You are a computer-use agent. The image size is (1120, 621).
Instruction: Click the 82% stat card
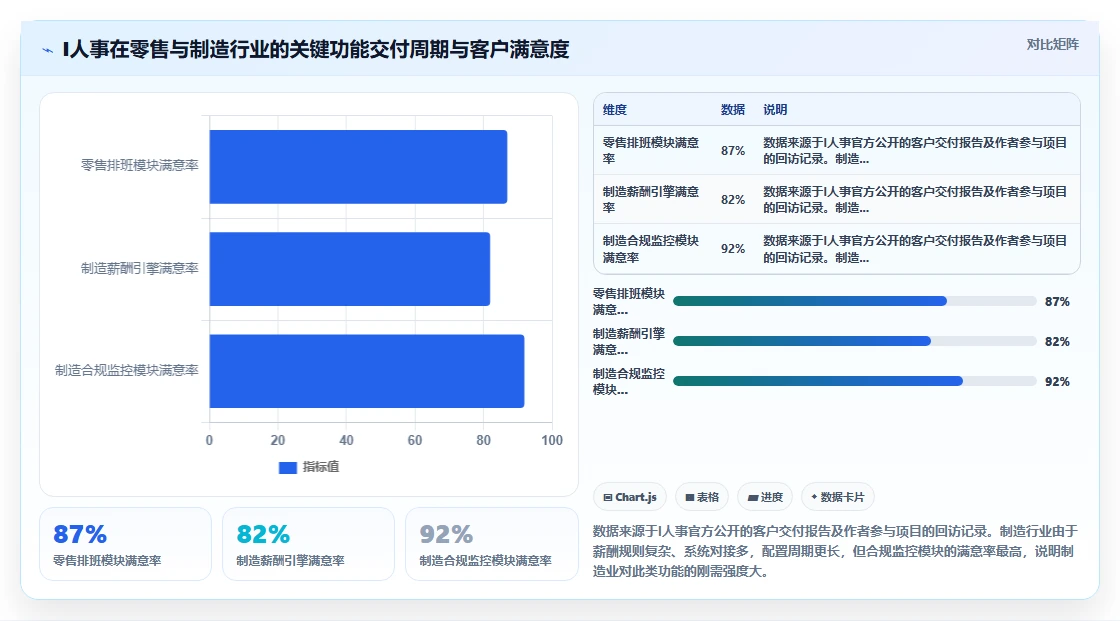click(x=308, y=544)
